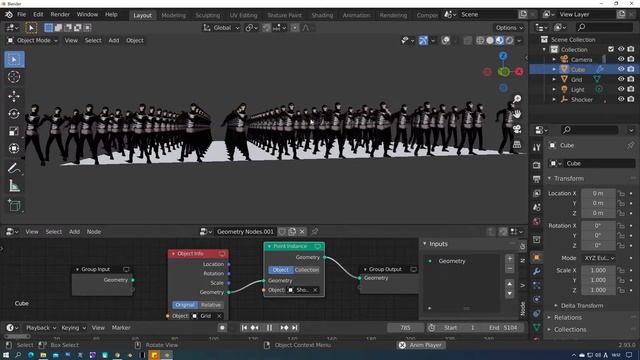The width and height of the screenshot is (640, 360).
Task: Open the Object properties orange square tab
Action: (537, 257)
